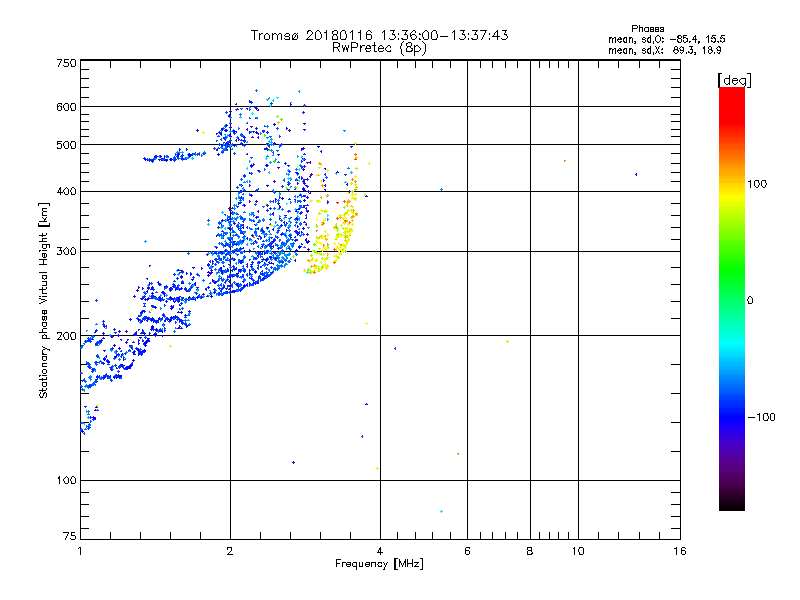
Task: Click the x-axis tick label '16'
Action: 680,551
